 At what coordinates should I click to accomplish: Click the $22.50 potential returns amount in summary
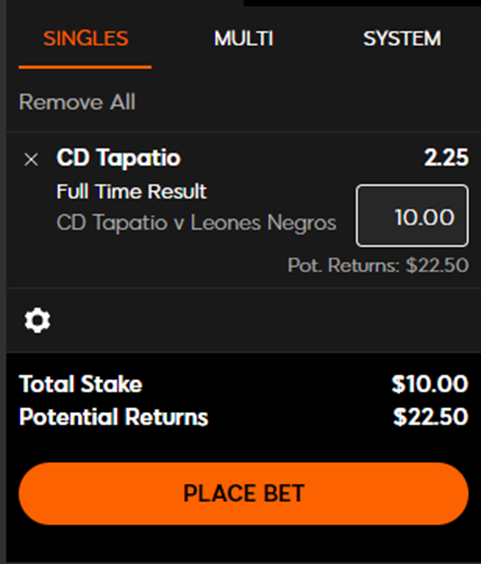tap(431, 417)
